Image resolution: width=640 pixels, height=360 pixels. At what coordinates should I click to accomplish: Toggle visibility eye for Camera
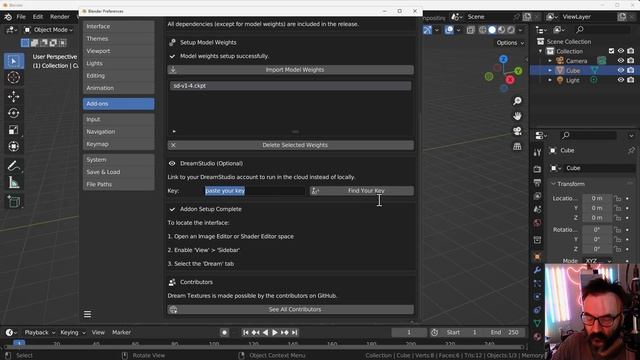621,61
